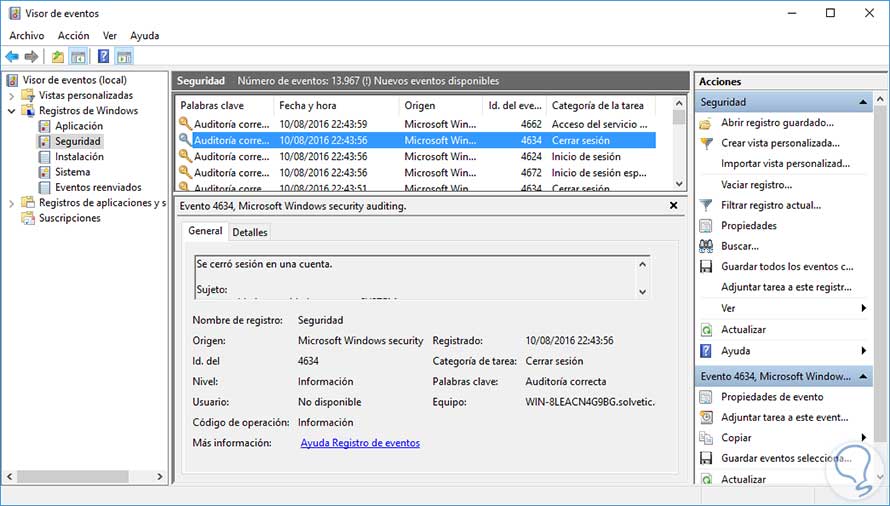Click the key icon of the 4662 event row
The width and height of the screenshot is (890, 506).
point(185,123)
